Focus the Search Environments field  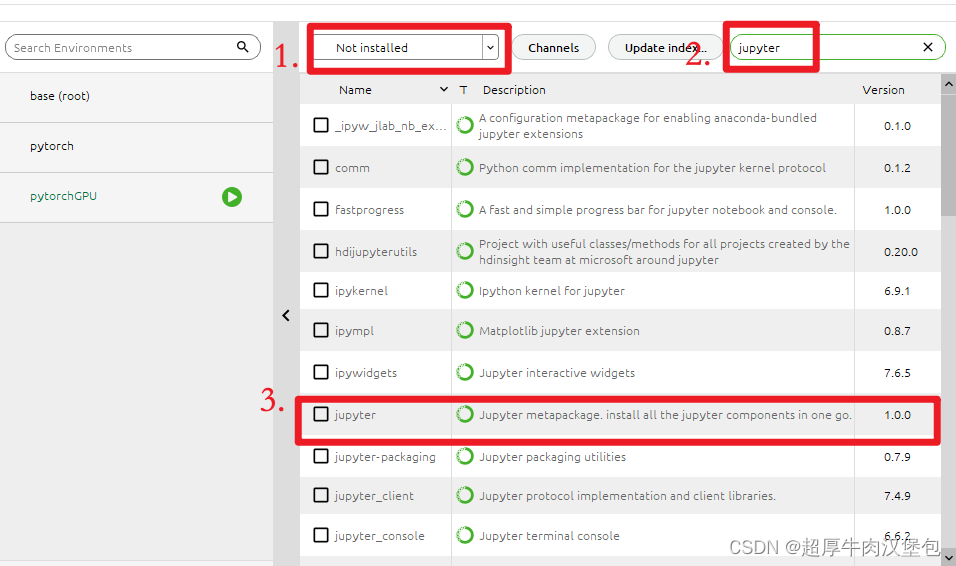133,48
